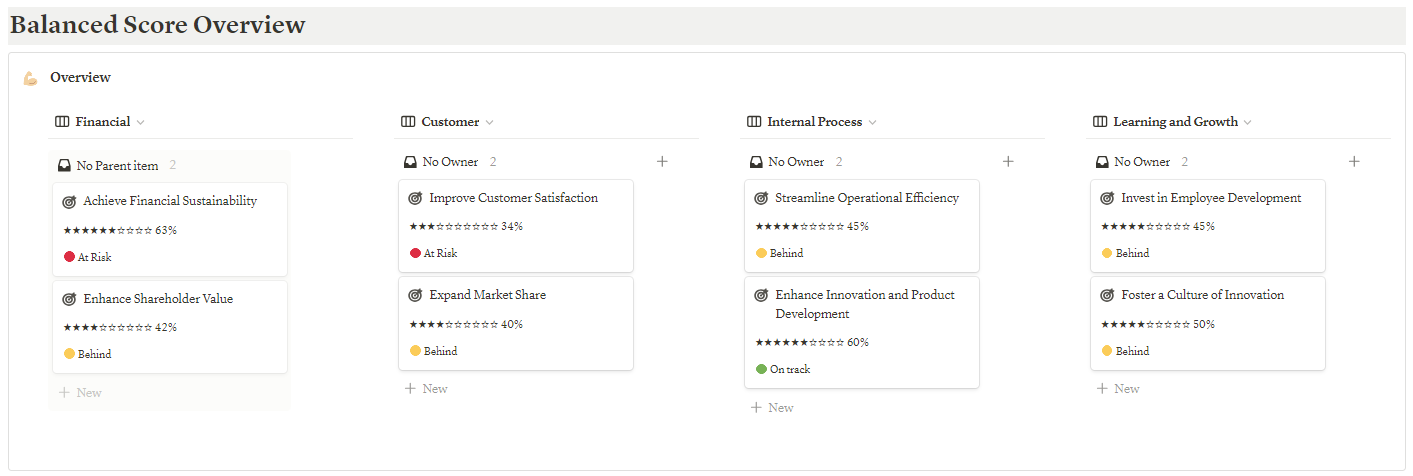Select the Customer view tab label
The image size is (1413, 476).
point(450,122)
